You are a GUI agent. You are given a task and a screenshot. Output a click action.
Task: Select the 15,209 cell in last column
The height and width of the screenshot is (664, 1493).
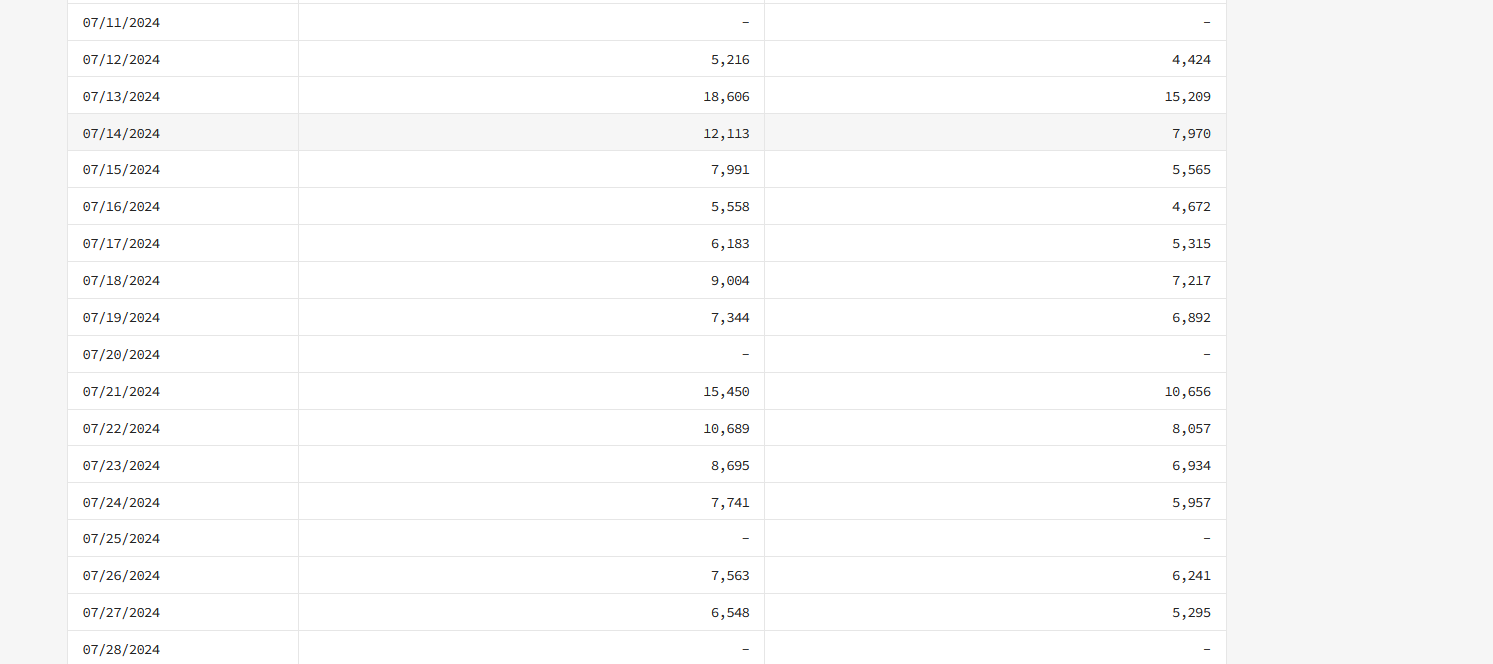(995, 97)
